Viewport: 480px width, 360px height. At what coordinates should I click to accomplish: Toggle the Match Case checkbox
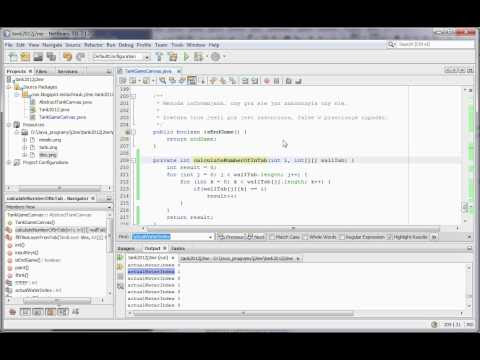click(272, 237)
